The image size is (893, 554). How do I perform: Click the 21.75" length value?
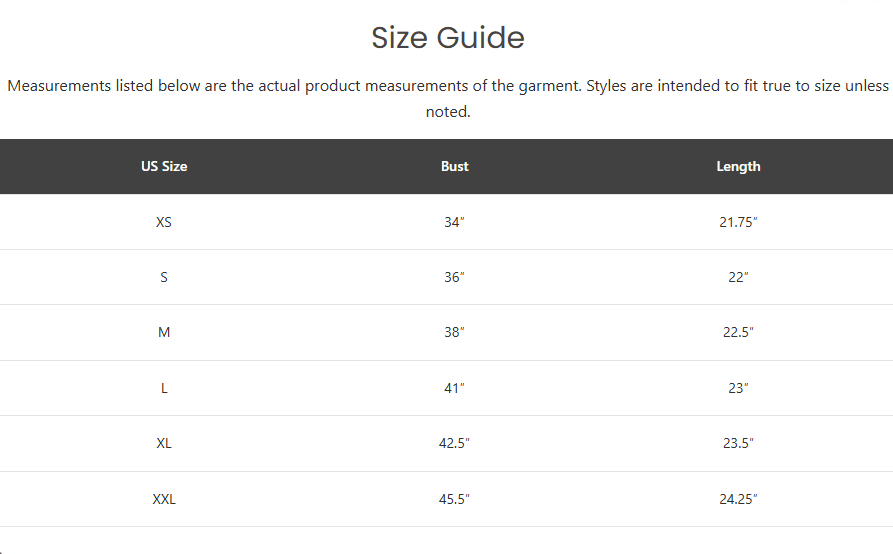[x=738, y=222]
